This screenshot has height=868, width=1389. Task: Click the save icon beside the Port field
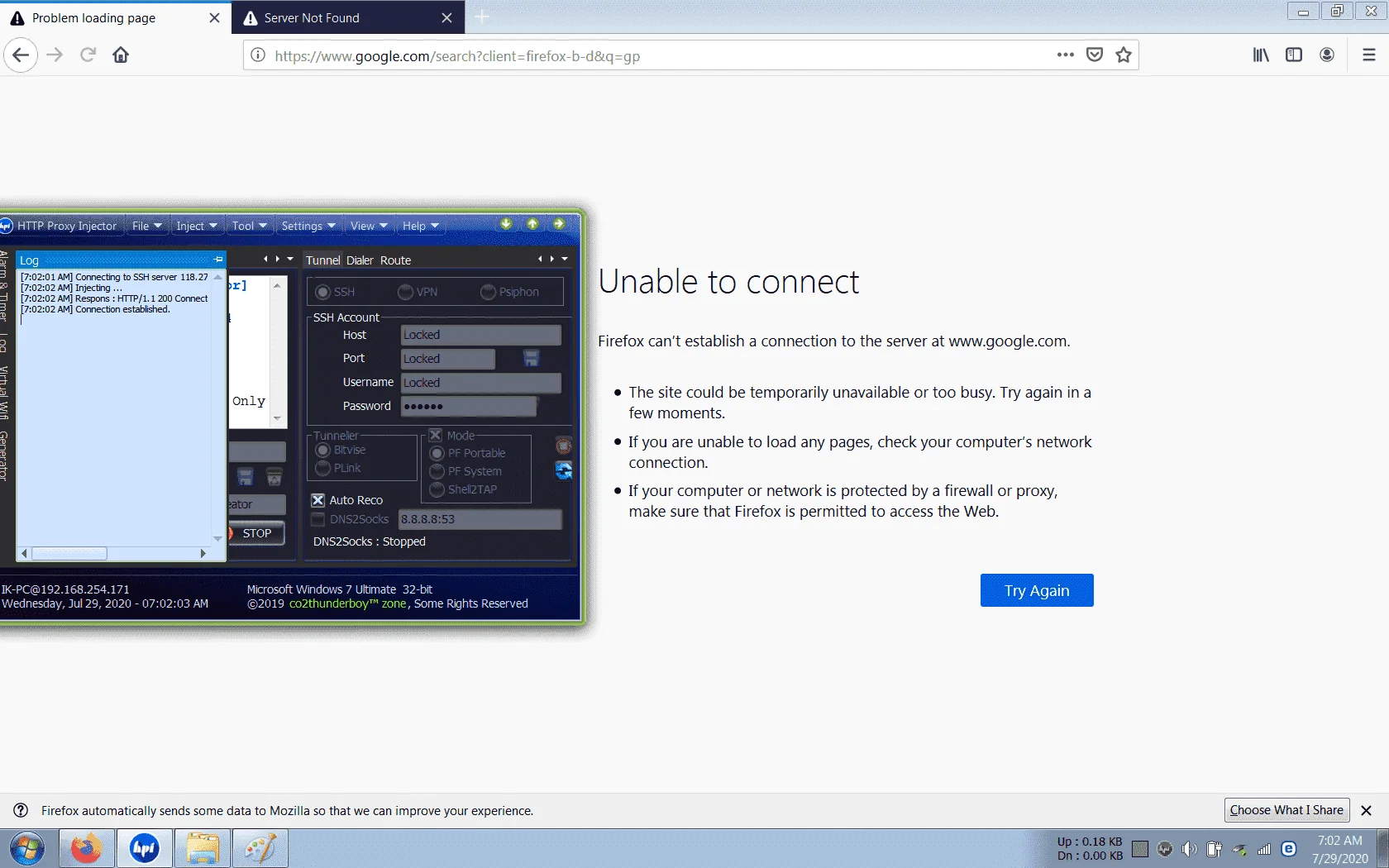(531, 358)
